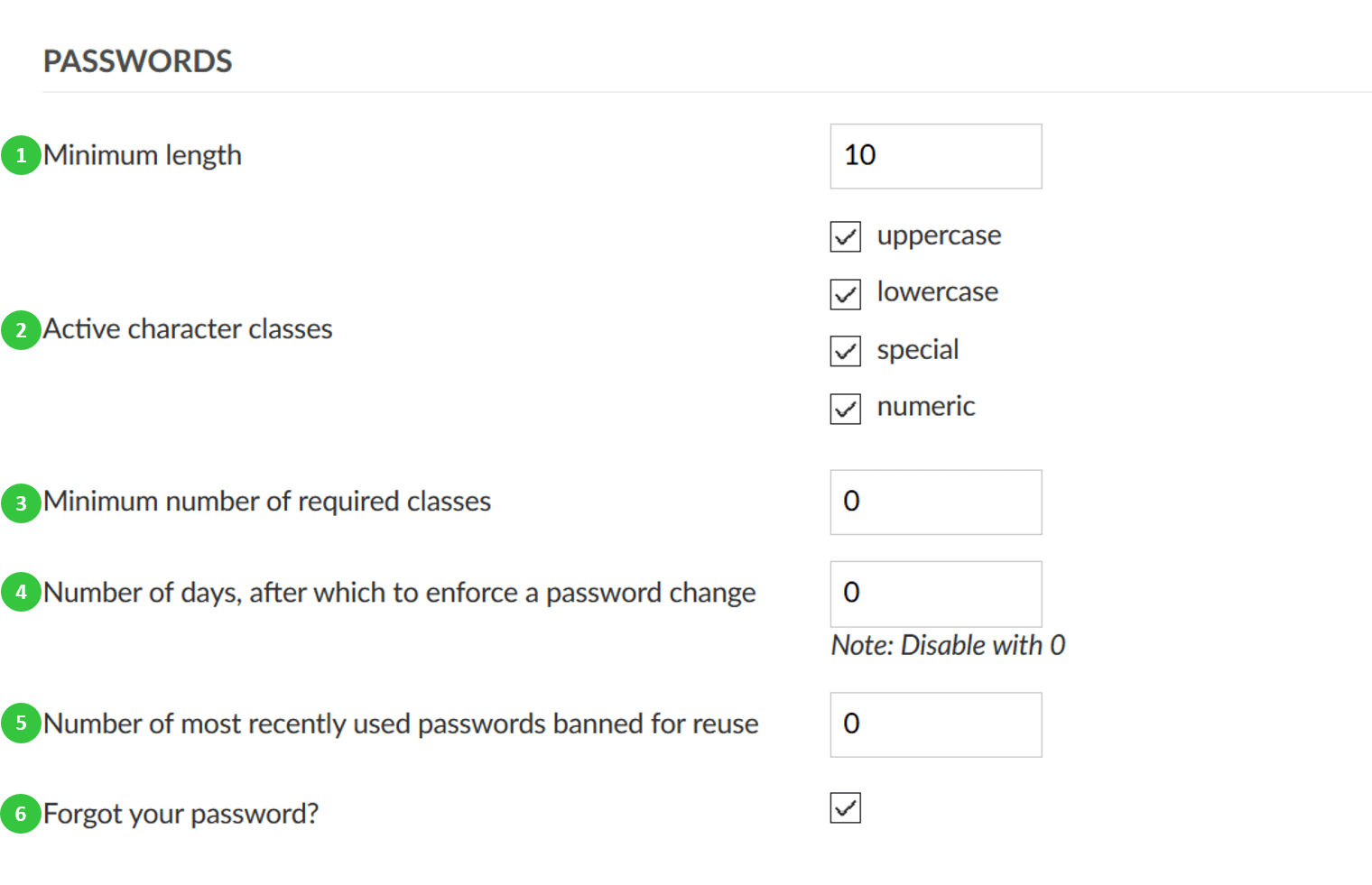Click the banned reuse passwords count field
The image size is (1372, 885).
click(x=935, y=724)
